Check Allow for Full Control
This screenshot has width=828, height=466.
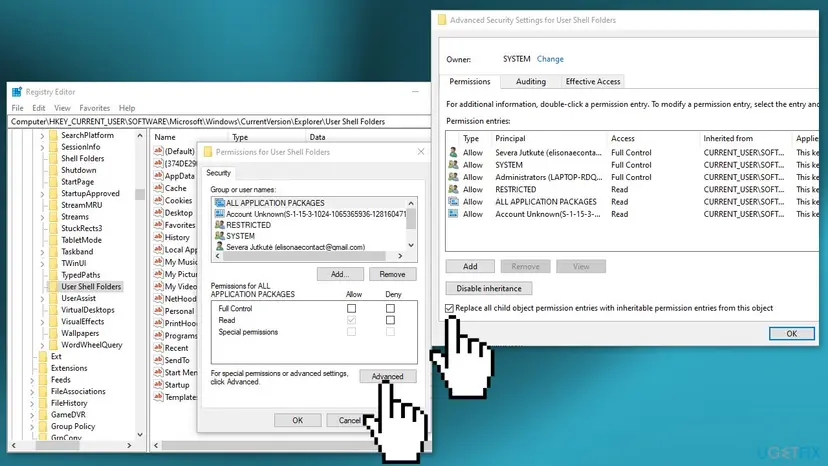click(352, 308)
